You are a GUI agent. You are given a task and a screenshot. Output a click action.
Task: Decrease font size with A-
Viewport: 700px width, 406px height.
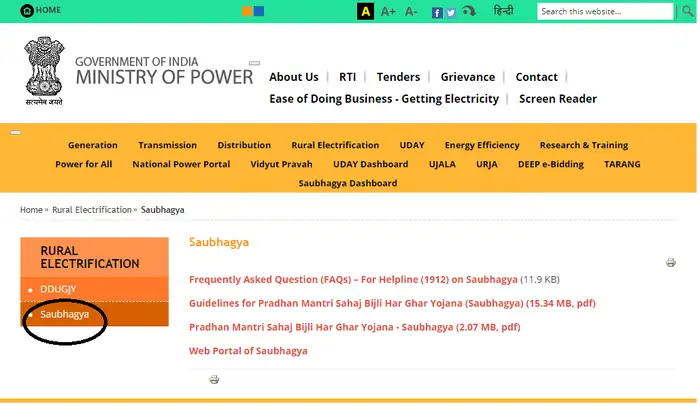coord(411,11)
